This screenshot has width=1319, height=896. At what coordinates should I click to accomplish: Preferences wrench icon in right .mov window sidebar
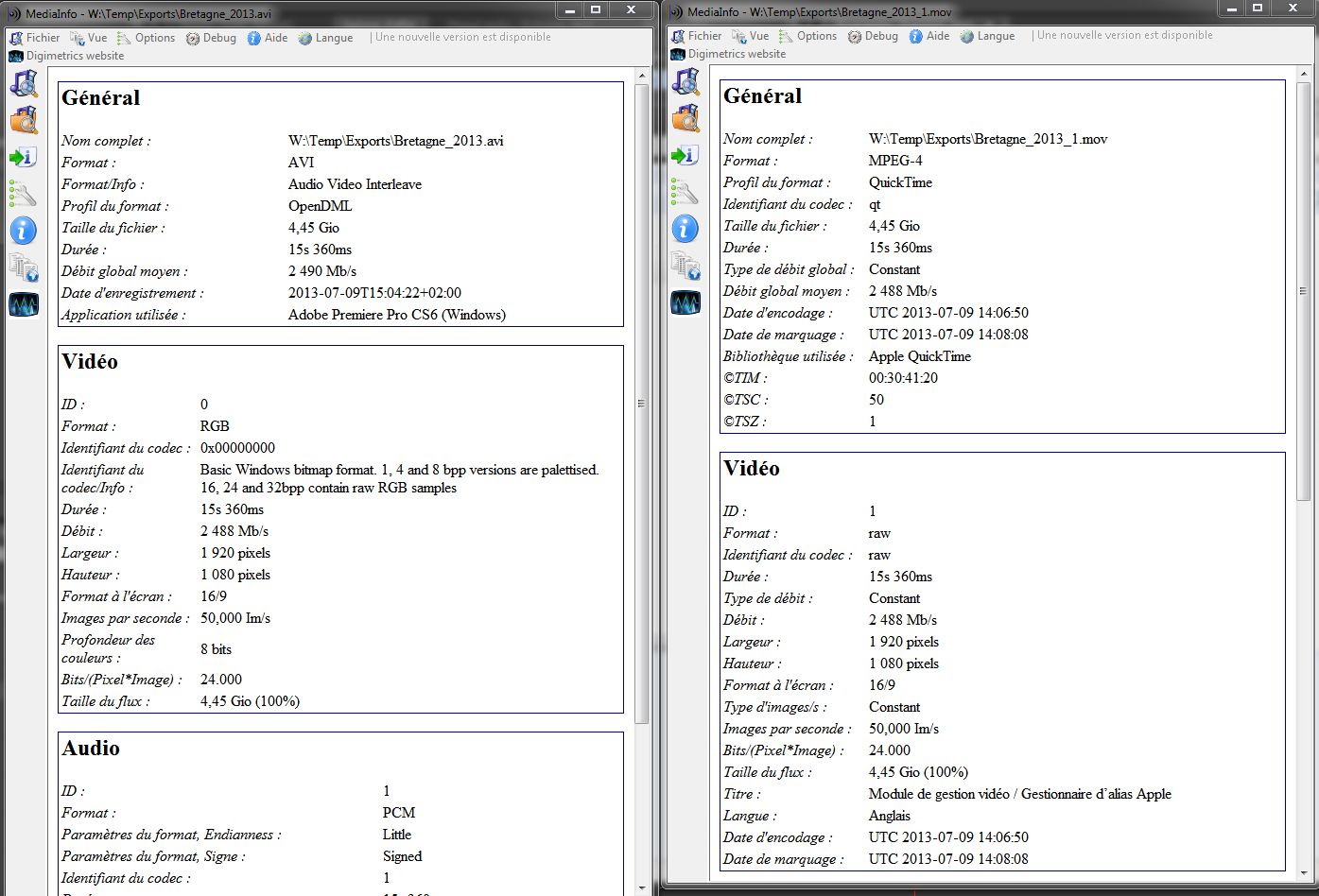click(686, 192)
